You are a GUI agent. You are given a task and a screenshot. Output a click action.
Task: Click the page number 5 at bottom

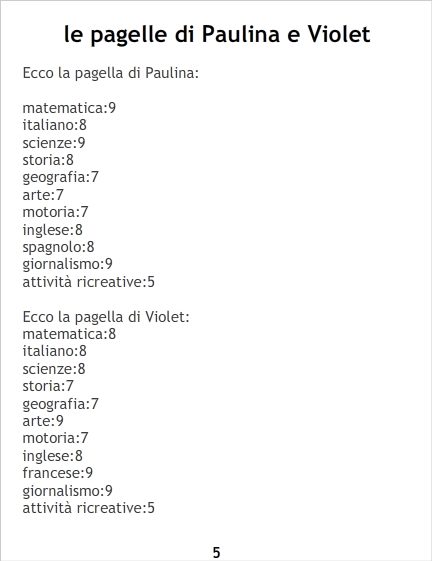[217, 553]
